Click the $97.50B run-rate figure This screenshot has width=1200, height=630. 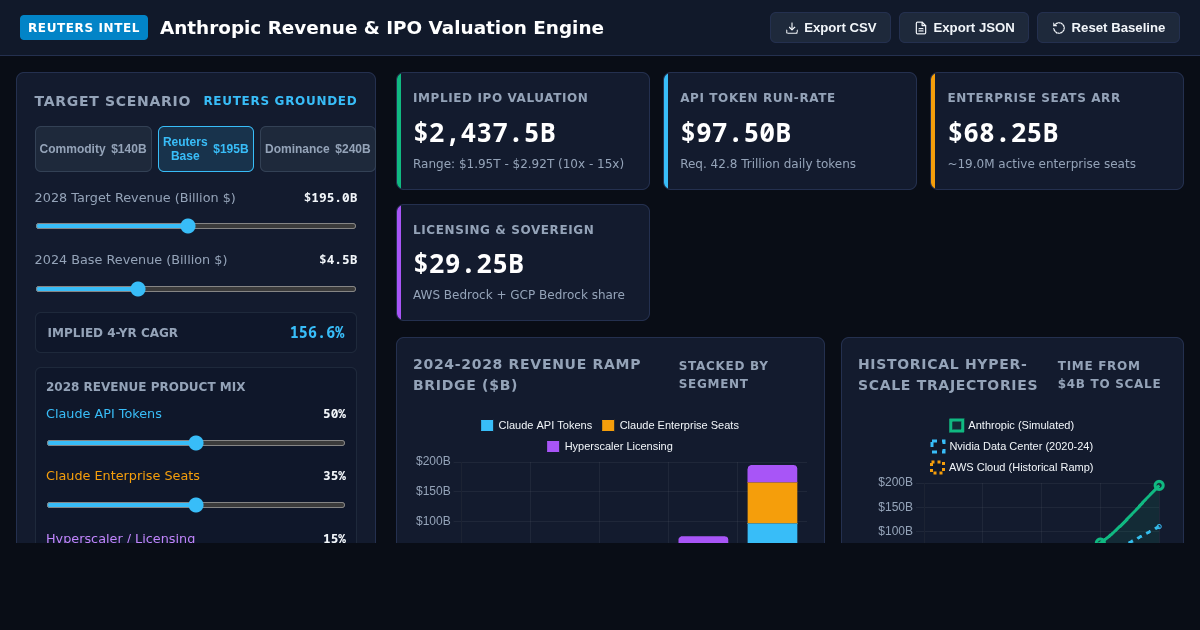pos(735,133)
